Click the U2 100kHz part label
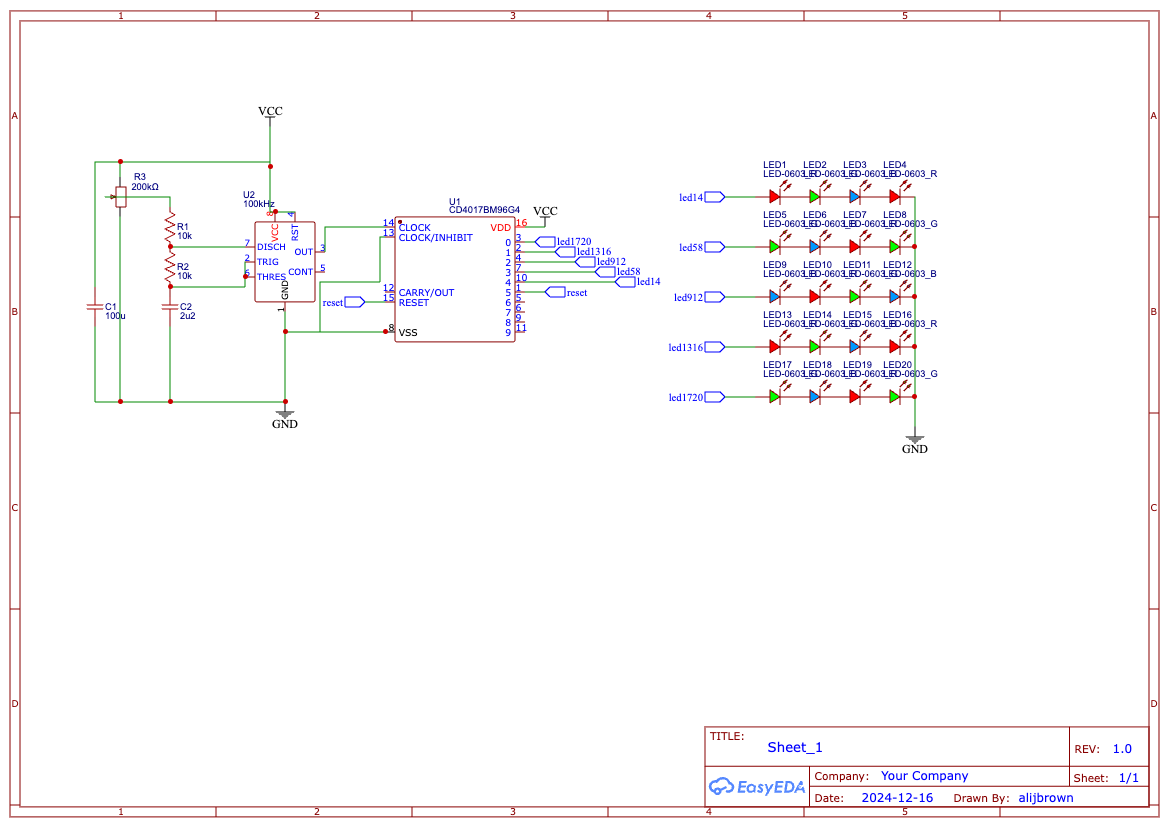The image size is (1169, 828). (x=258, y=199)
